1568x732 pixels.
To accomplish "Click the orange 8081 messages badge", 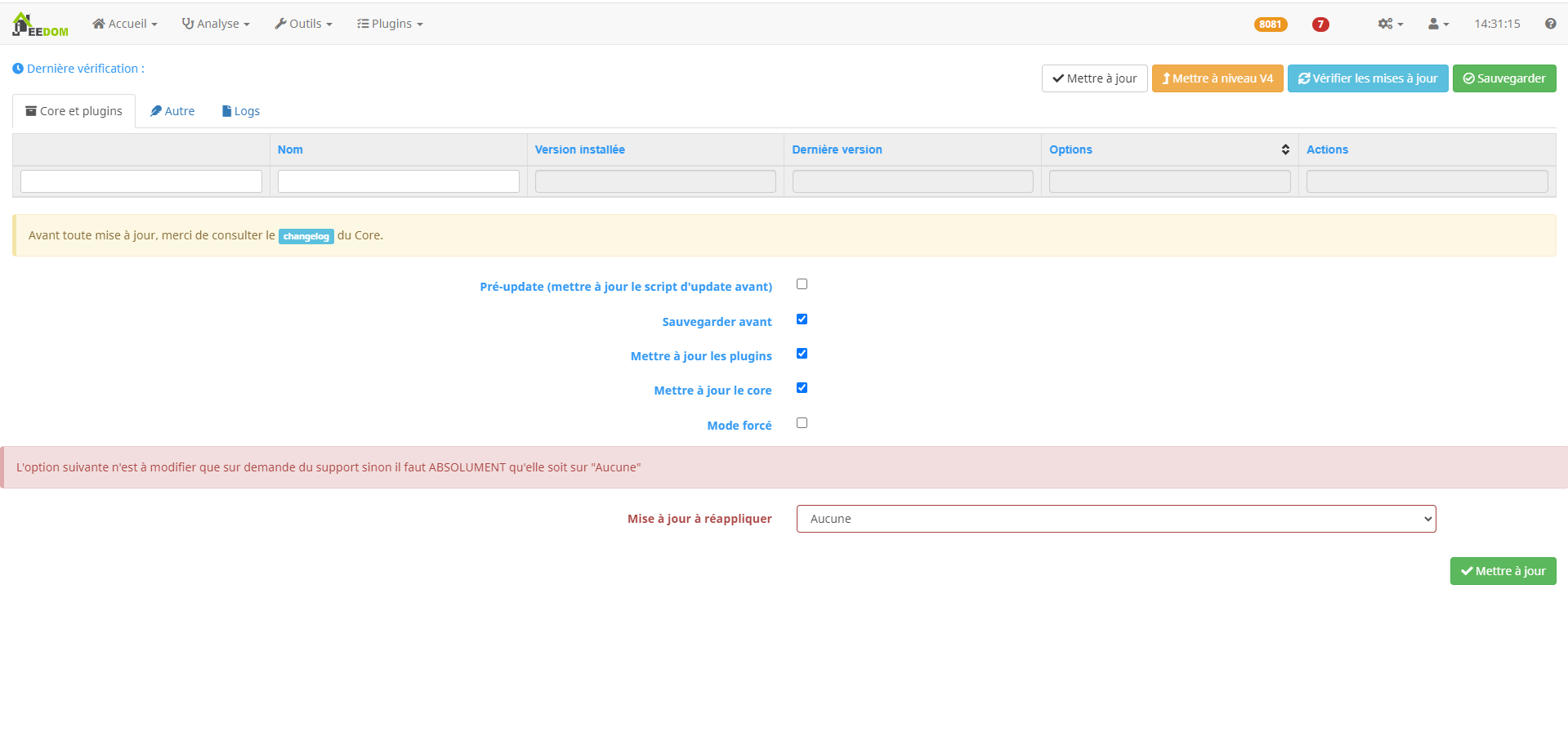I will [x=1271, y=25].
